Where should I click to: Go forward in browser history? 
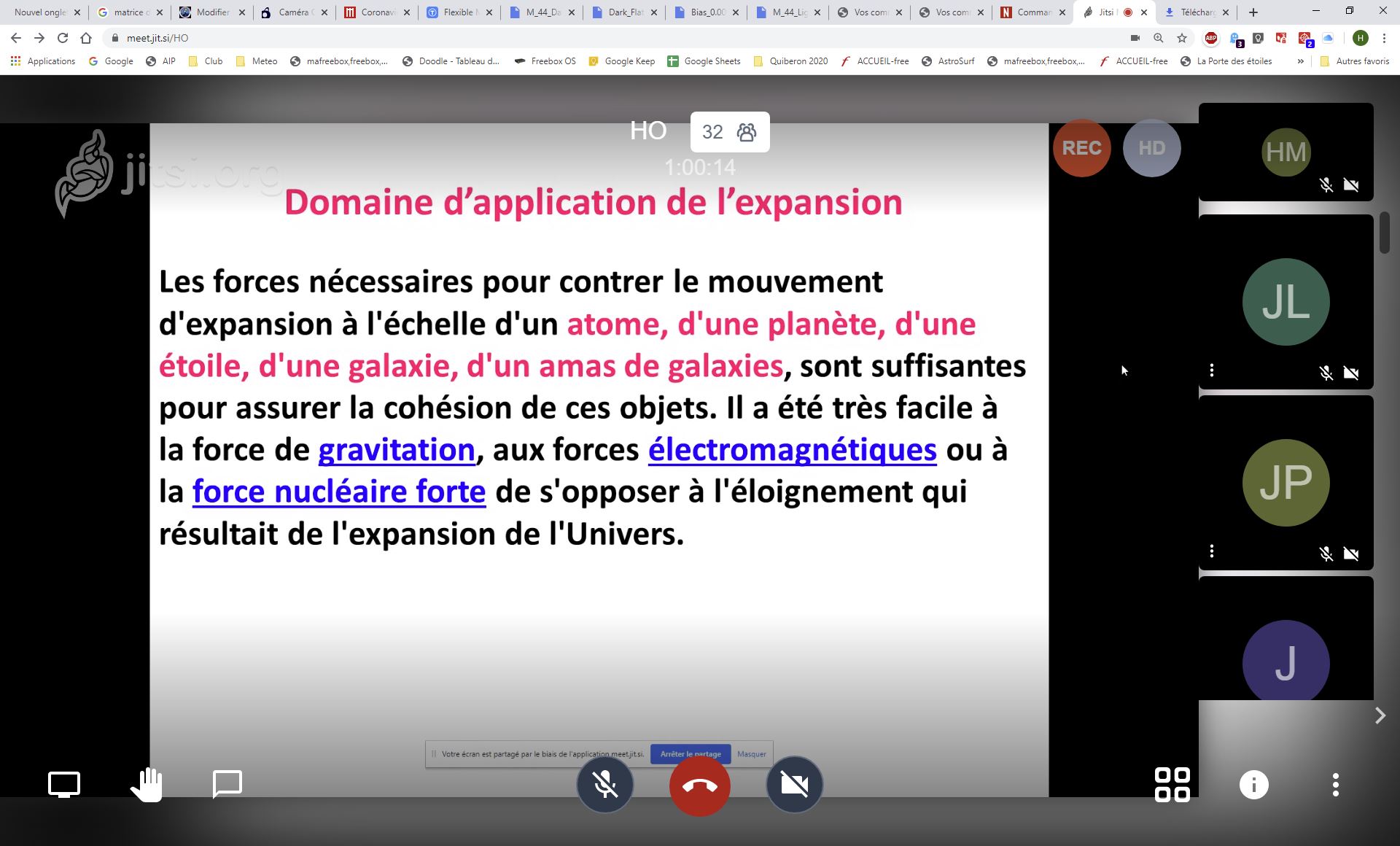(x=39, y=38)
